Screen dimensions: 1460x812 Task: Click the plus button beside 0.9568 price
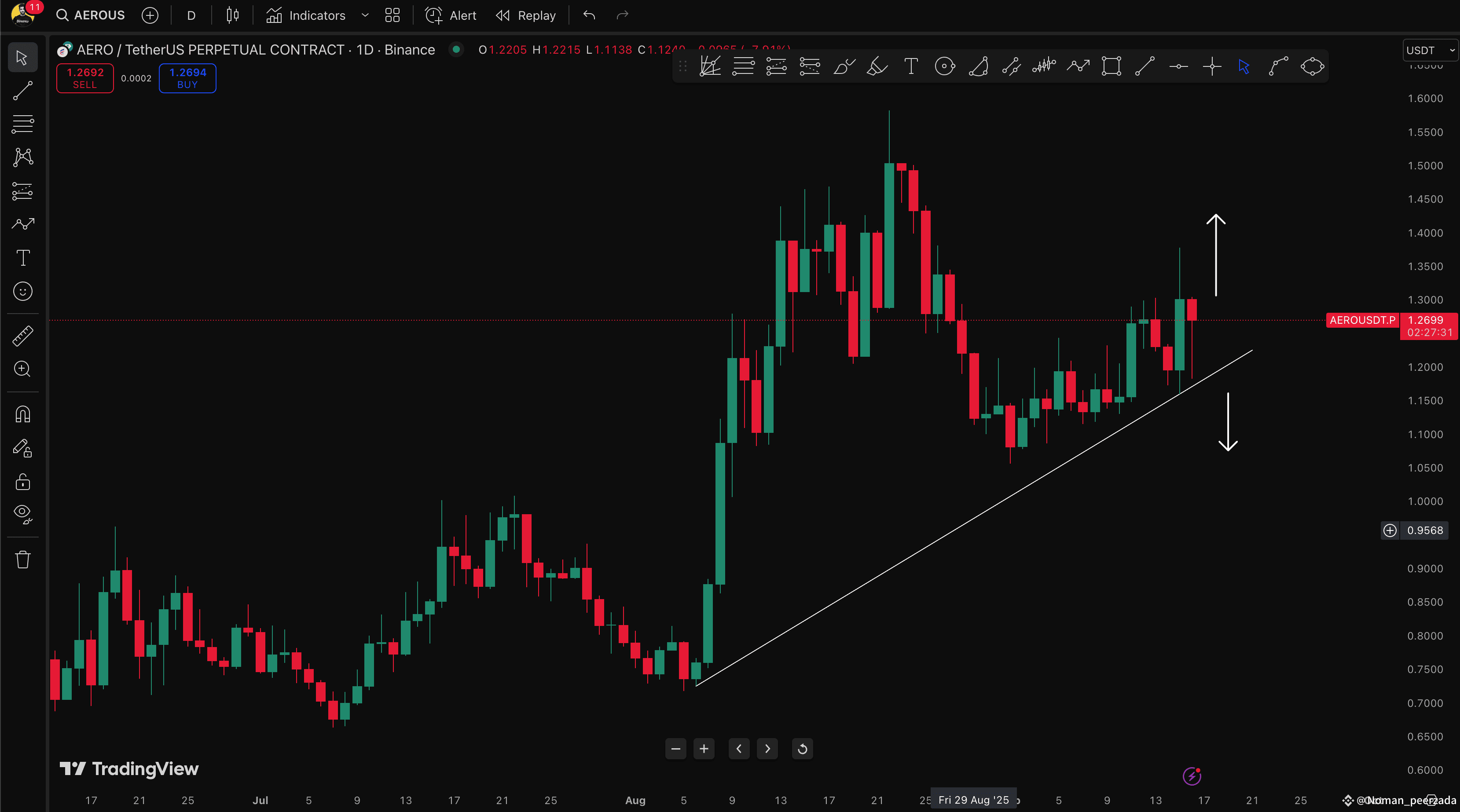click(x=1390, y=530)
